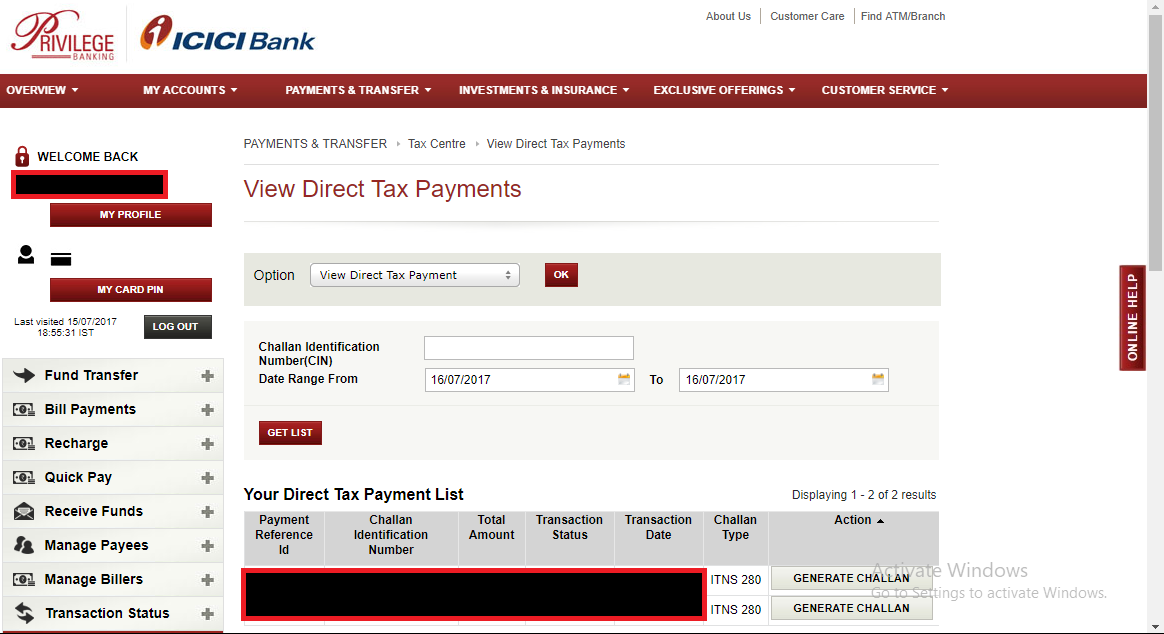Click the first GENERATE CHALLAN button
The width and height of the screenshot is (1164, 634).
coord(851,578)
